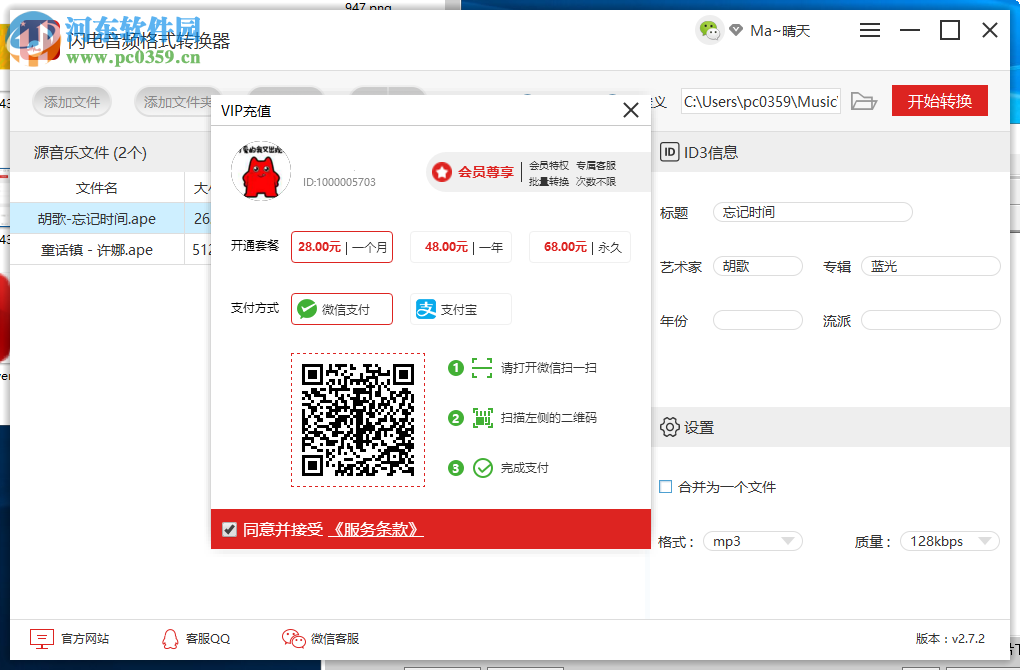Click the 添加文件夹 button

click(x=173, y=102)
